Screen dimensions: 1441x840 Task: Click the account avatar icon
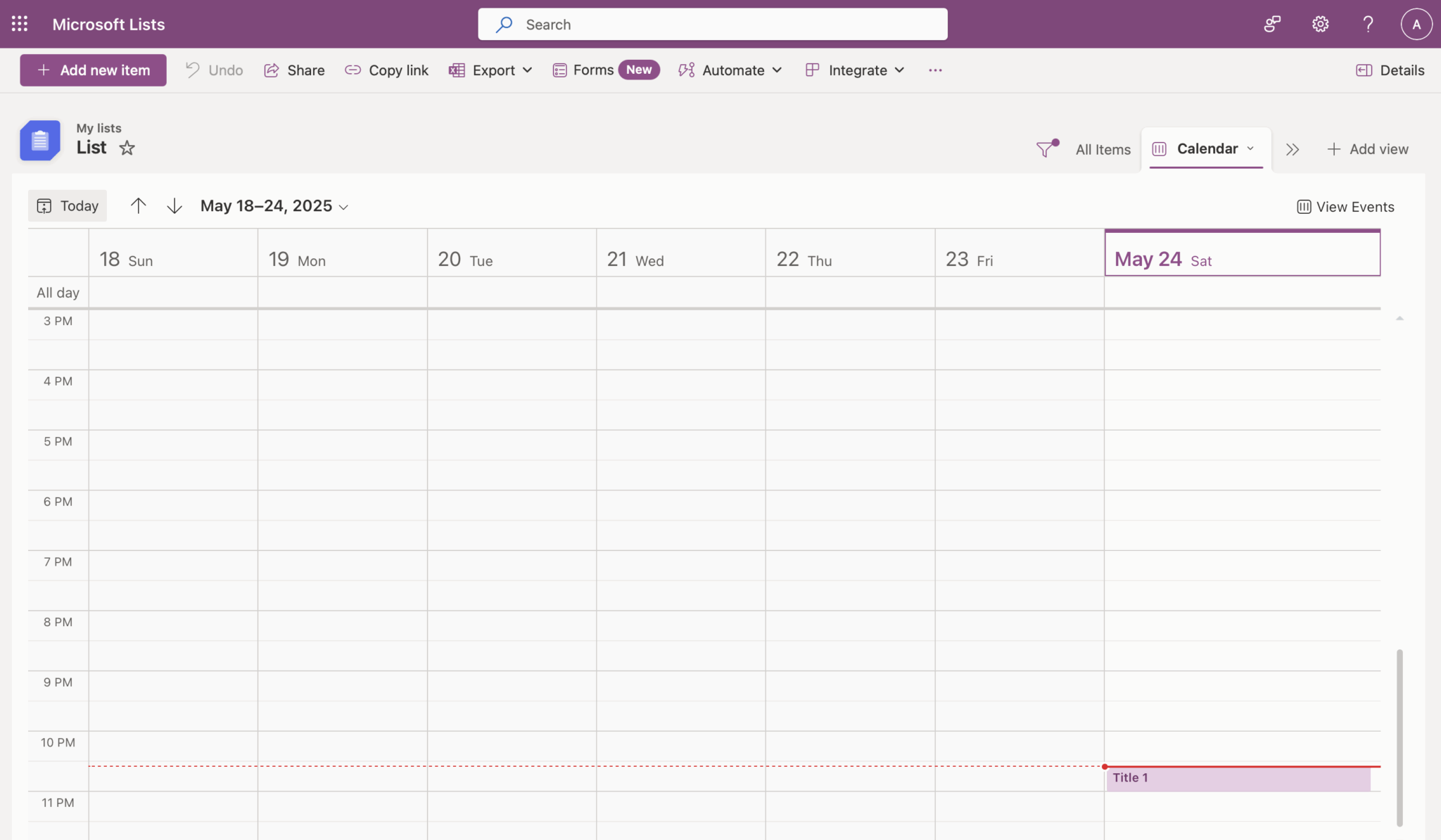coord(1415,23)
